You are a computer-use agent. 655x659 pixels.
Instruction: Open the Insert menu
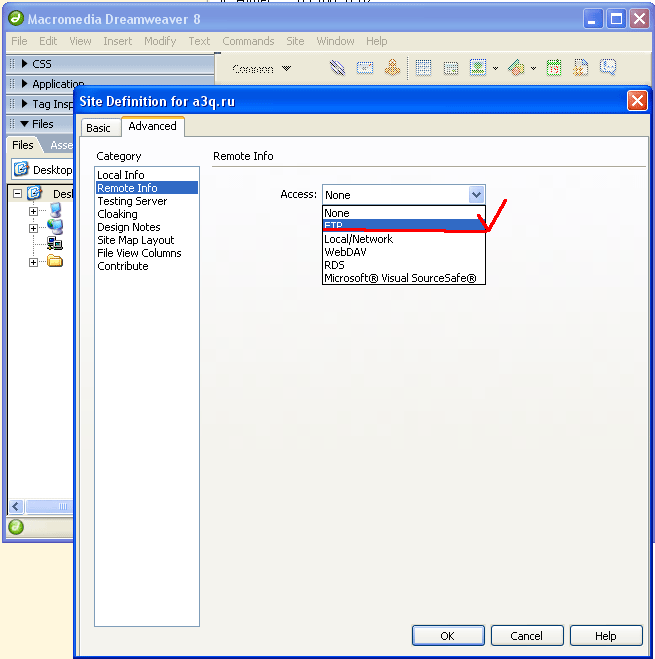point(118,41)
